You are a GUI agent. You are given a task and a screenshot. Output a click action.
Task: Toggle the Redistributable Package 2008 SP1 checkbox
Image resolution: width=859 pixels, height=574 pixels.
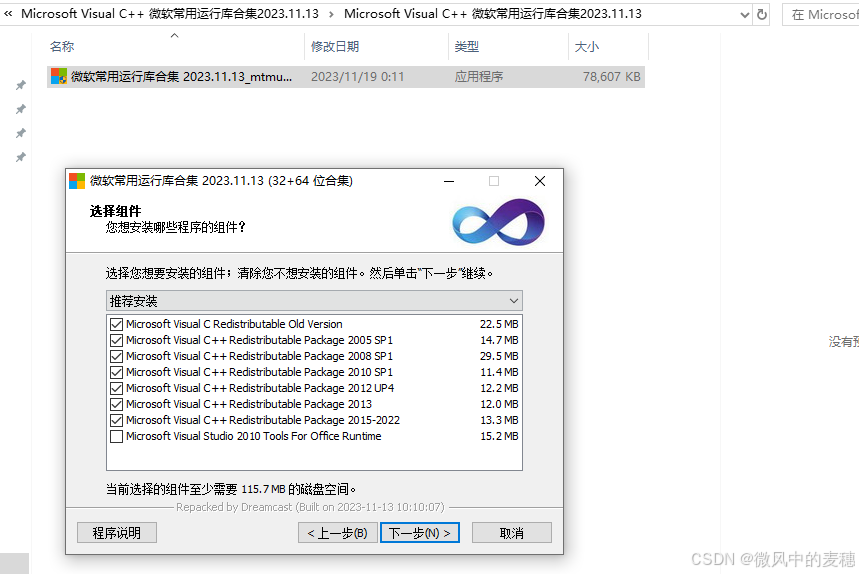coord(116,356)
